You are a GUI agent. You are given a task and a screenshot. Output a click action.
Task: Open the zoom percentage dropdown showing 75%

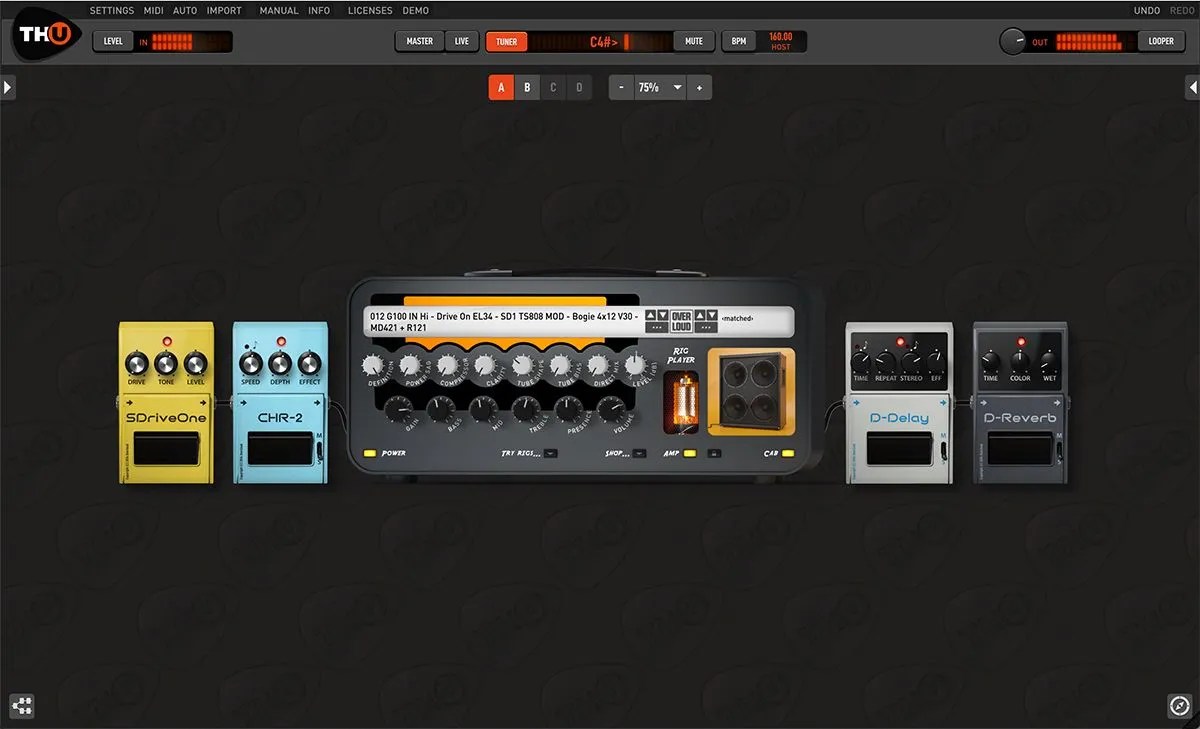coord(660,87)
